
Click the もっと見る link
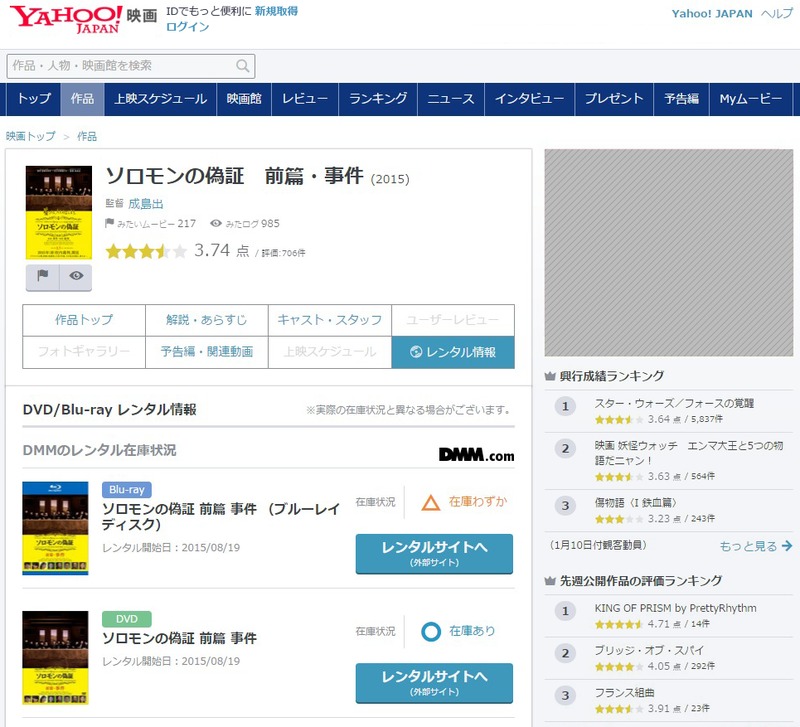[x=748, y=546]
